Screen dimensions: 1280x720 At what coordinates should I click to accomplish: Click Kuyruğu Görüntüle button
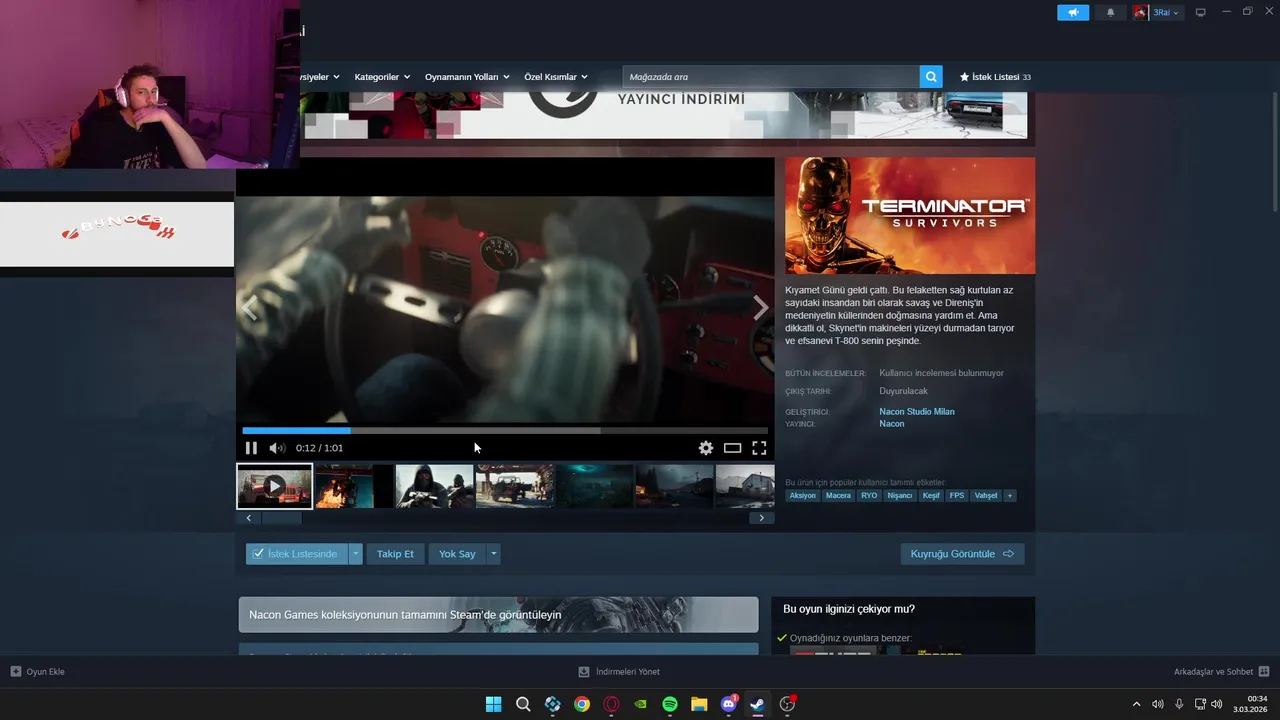(962, 554)
